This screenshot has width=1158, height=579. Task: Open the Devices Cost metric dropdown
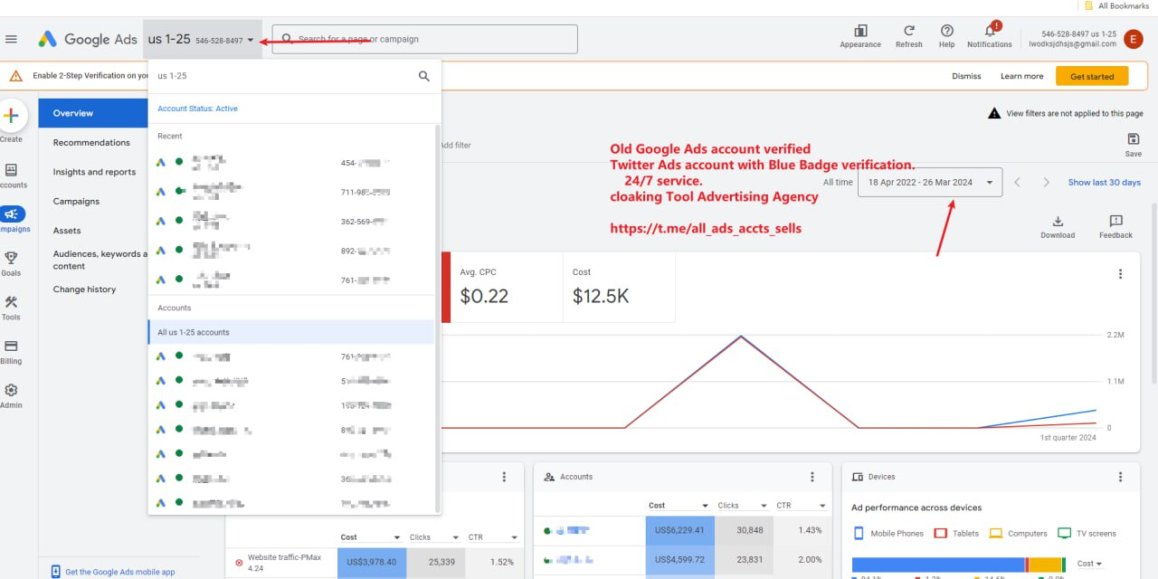(x=1089, y=564)
